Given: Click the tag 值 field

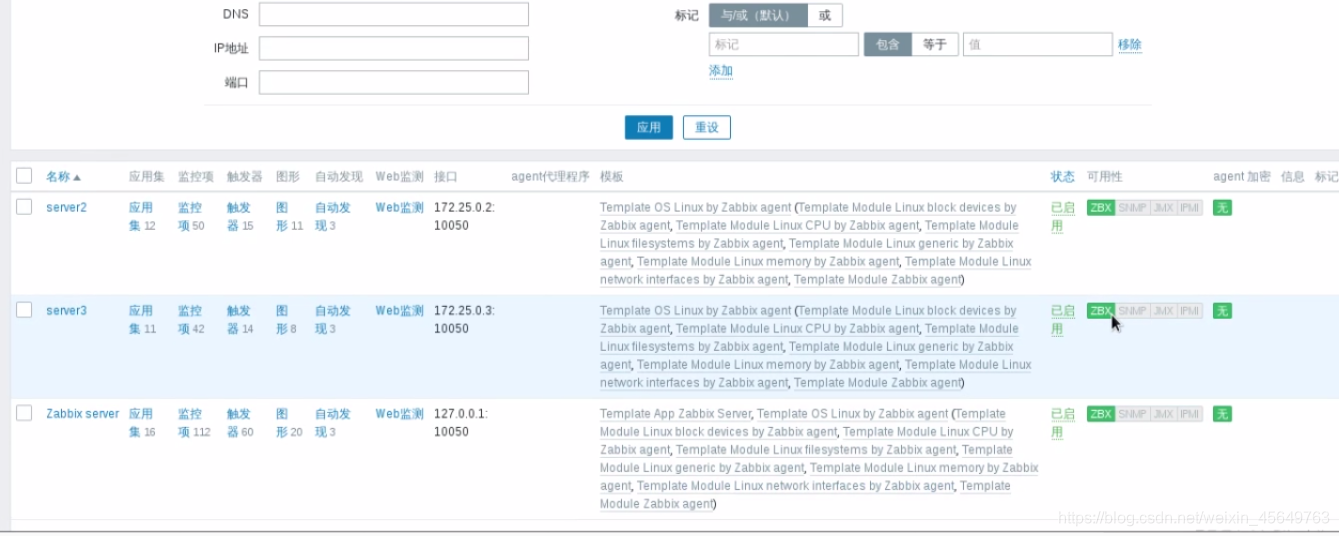Looking at the screenshot, I should pos(1037,44).
